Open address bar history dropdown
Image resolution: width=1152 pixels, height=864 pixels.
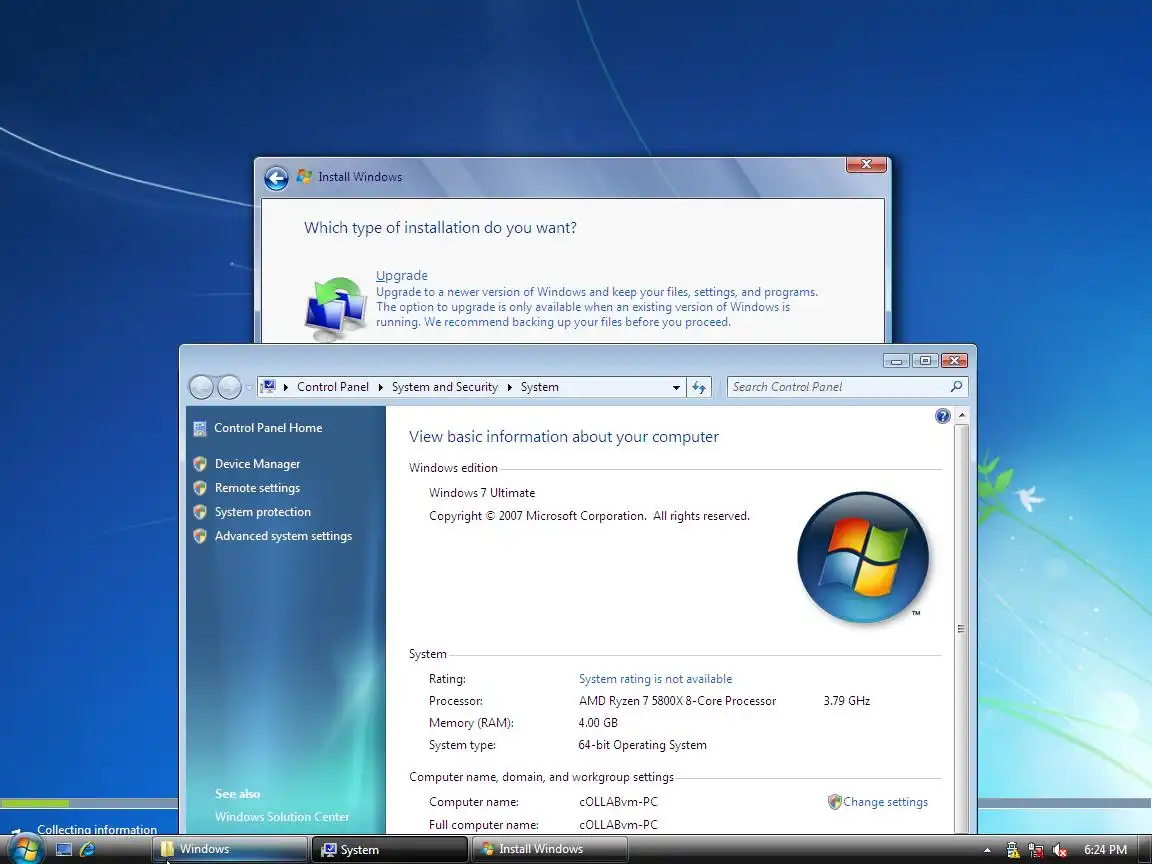pos(677,387)
